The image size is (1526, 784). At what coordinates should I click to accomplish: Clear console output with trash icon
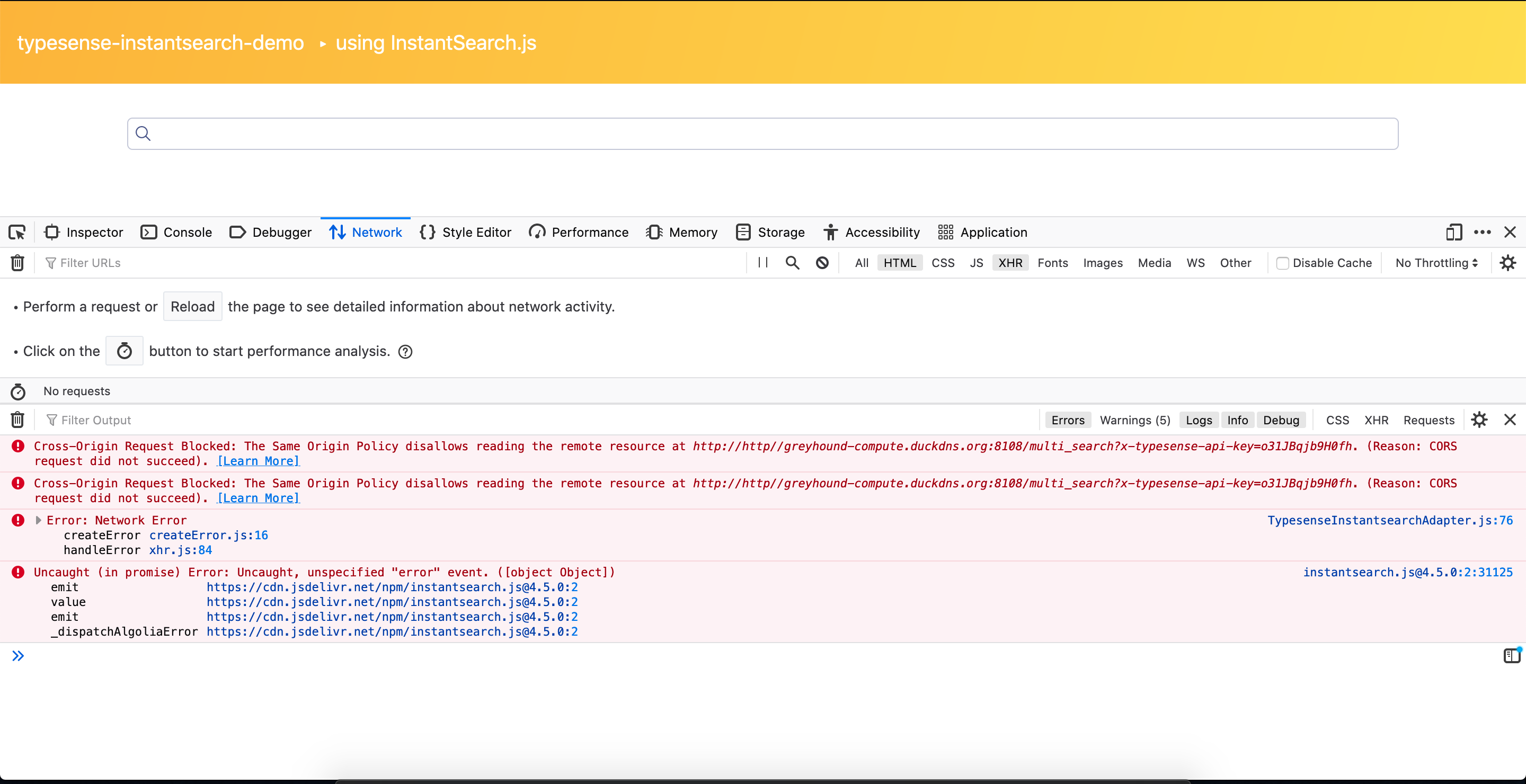[18, 420]
